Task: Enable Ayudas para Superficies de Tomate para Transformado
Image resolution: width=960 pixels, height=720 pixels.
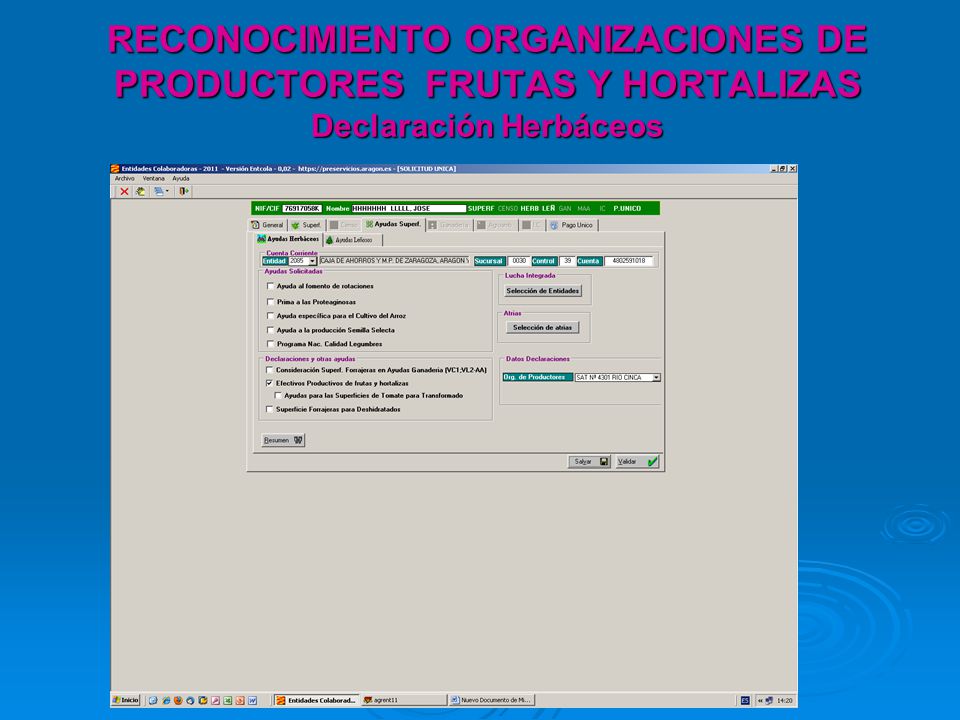Action: pyautogui.click(x=278, y=396)
